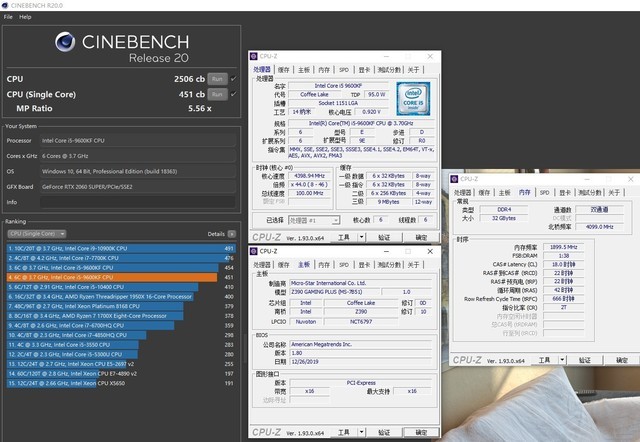The image size is (640, 442).
Task: Run the multi-core CPU benchmark
Action: (x=217, y=79)
